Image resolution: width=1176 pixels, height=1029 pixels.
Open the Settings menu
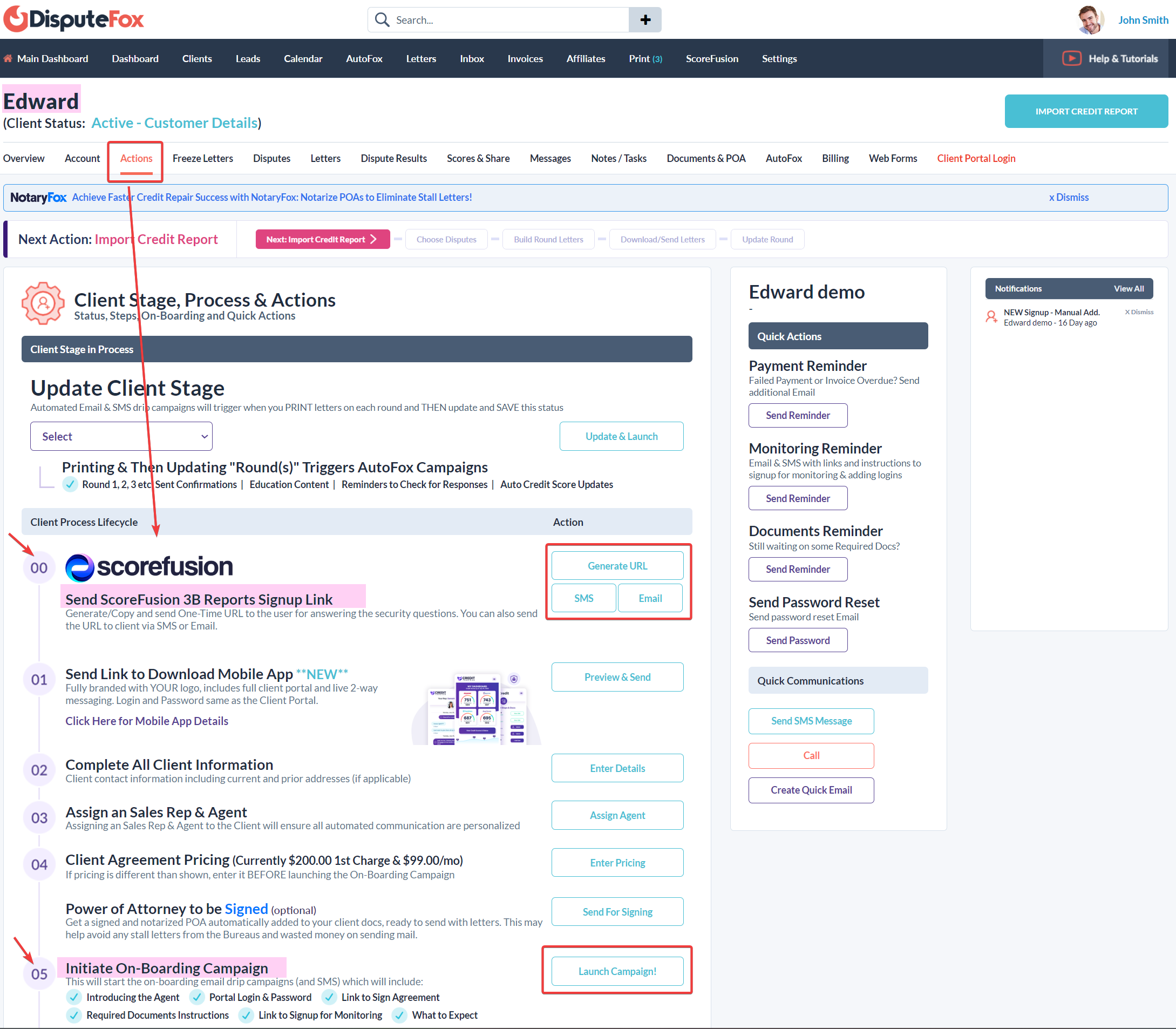pyautogui.click(x=779, y=58)
